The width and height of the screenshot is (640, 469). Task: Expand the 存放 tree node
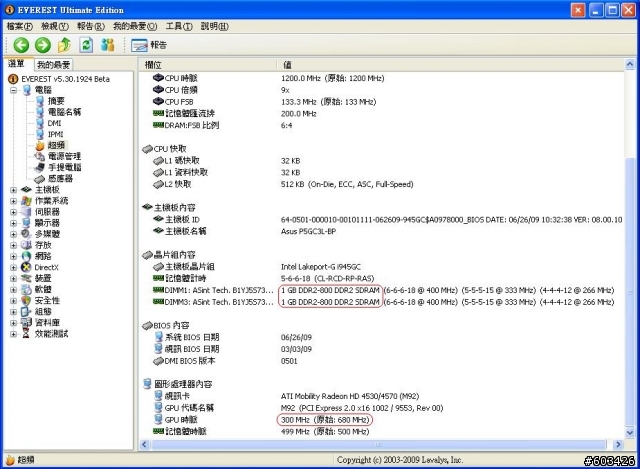point(13,245)
